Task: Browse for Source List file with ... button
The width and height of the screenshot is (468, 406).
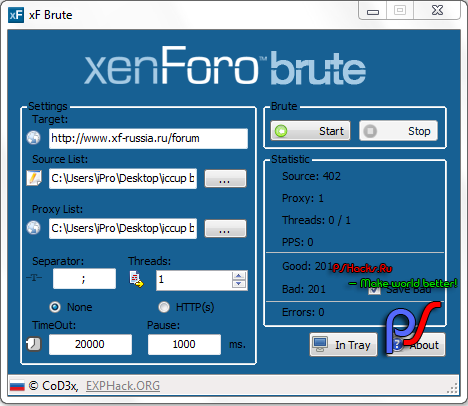Action: (x=225, y=179)
